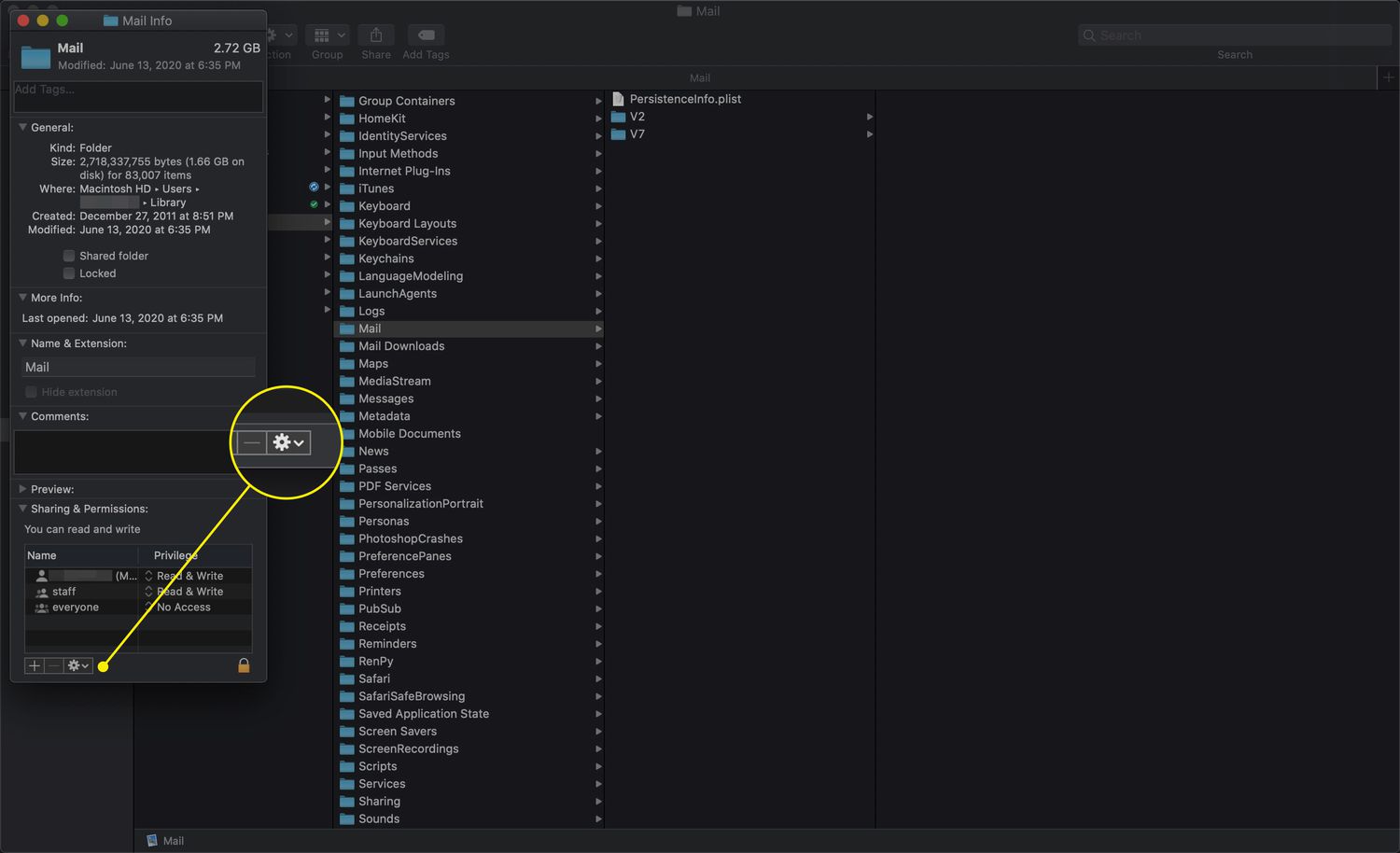Open the gear action menu in Sharing & Permissions
Screen dimensions: 1400x853
[78, 665]
